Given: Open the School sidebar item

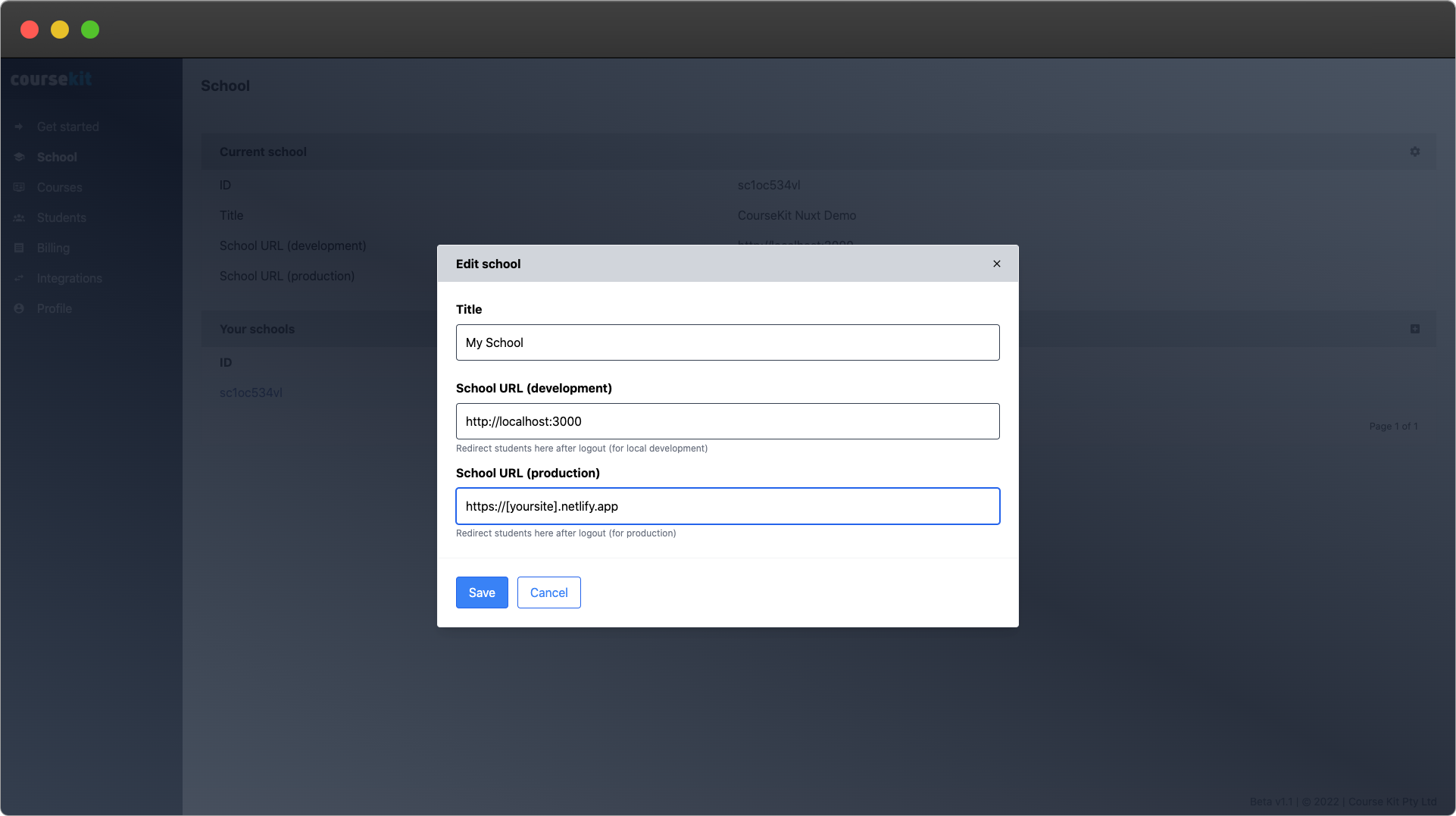Looking at the screenshot, I should point(57,157).
